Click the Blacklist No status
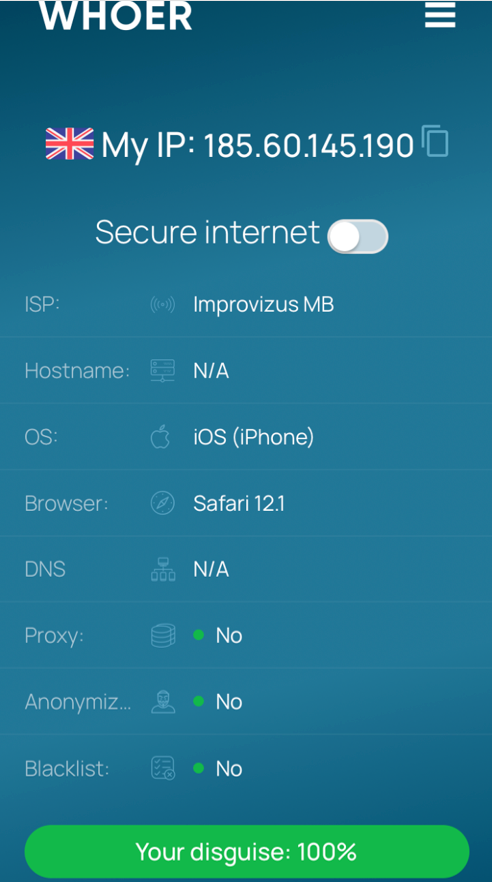 (x=218, y=768)
